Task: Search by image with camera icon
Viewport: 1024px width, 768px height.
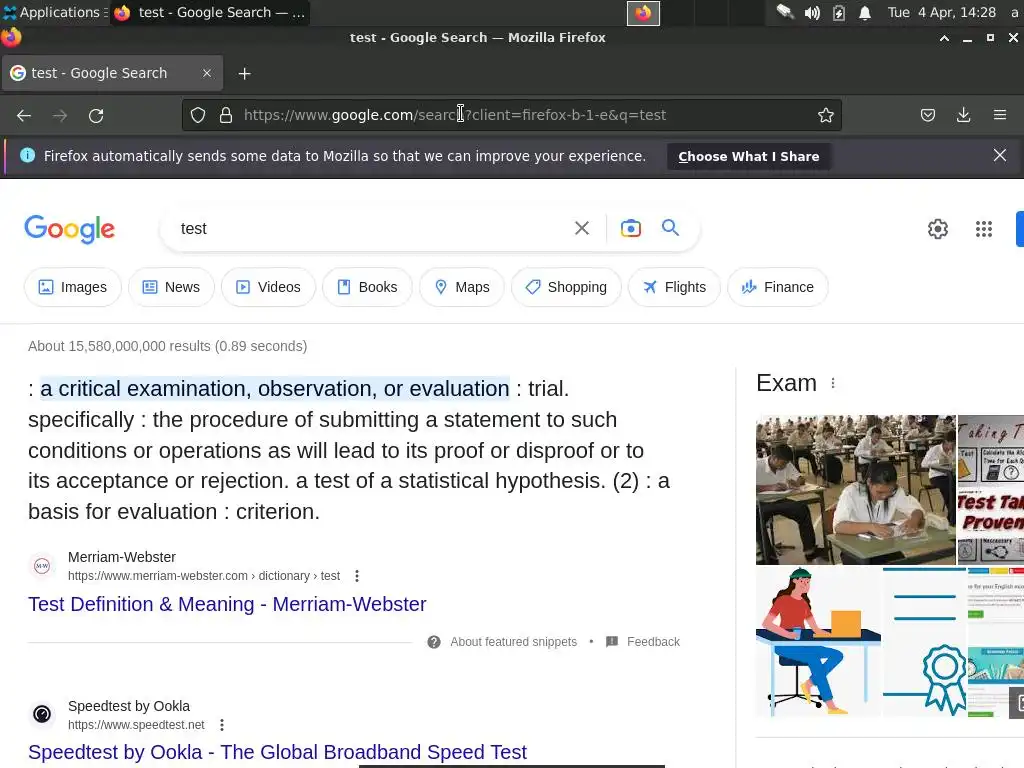Action: [x=630, y=228]
